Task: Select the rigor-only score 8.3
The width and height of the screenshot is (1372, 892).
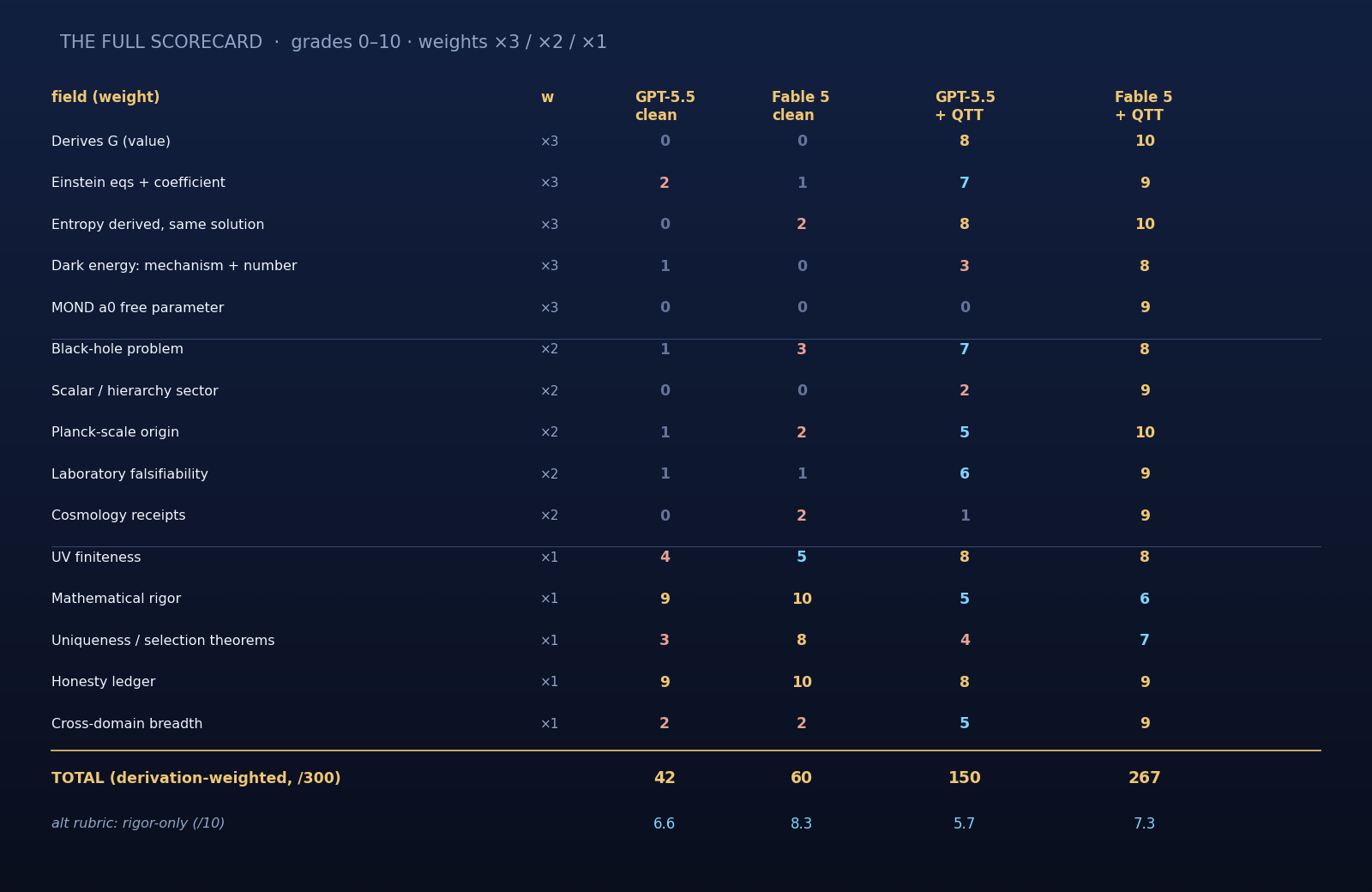Action: click(x=802, y=823)
